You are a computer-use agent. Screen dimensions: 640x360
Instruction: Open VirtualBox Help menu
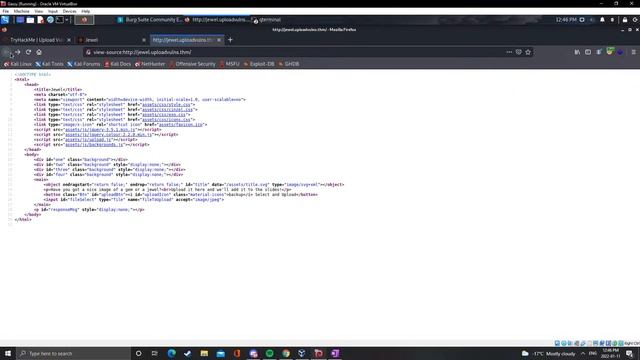(86, 11)
